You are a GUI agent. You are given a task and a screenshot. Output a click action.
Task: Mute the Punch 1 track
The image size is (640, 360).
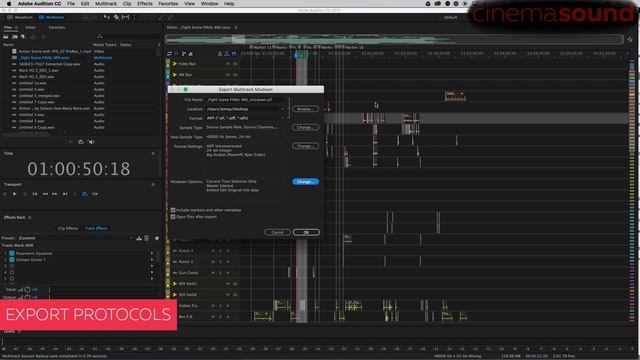(213, 251)
